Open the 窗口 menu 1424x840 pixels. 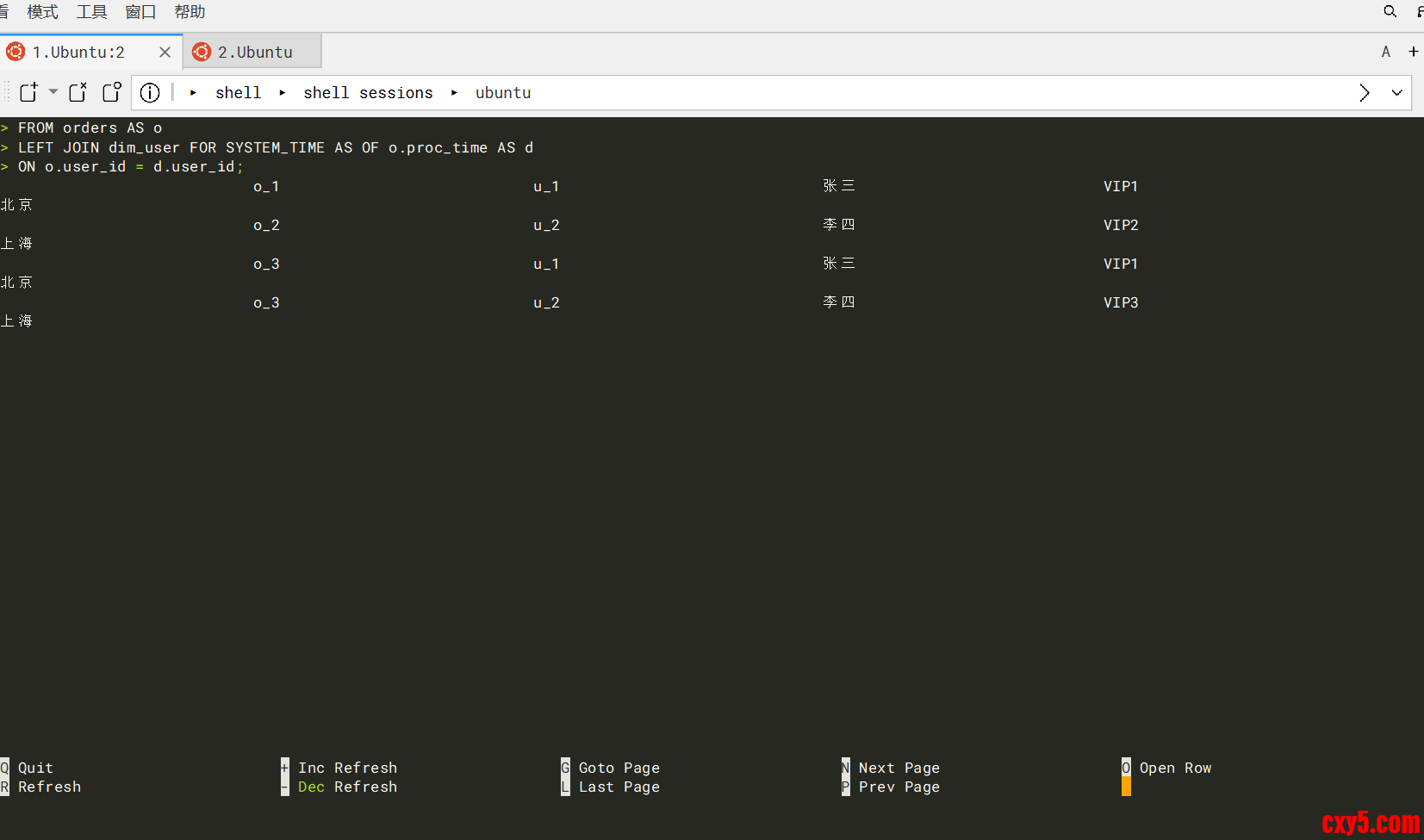pos(140,12)
